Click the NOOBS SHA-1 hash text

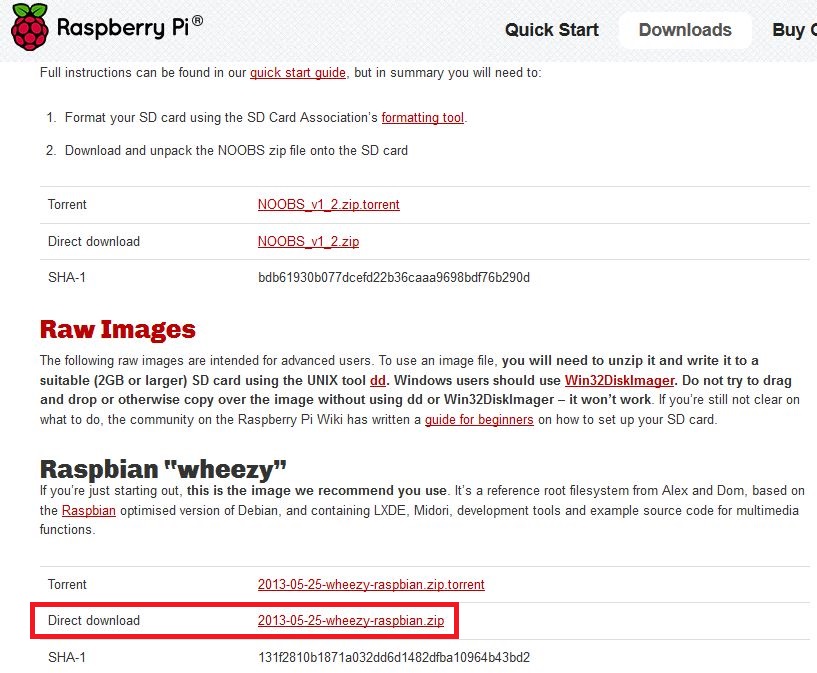pos(393,277)
